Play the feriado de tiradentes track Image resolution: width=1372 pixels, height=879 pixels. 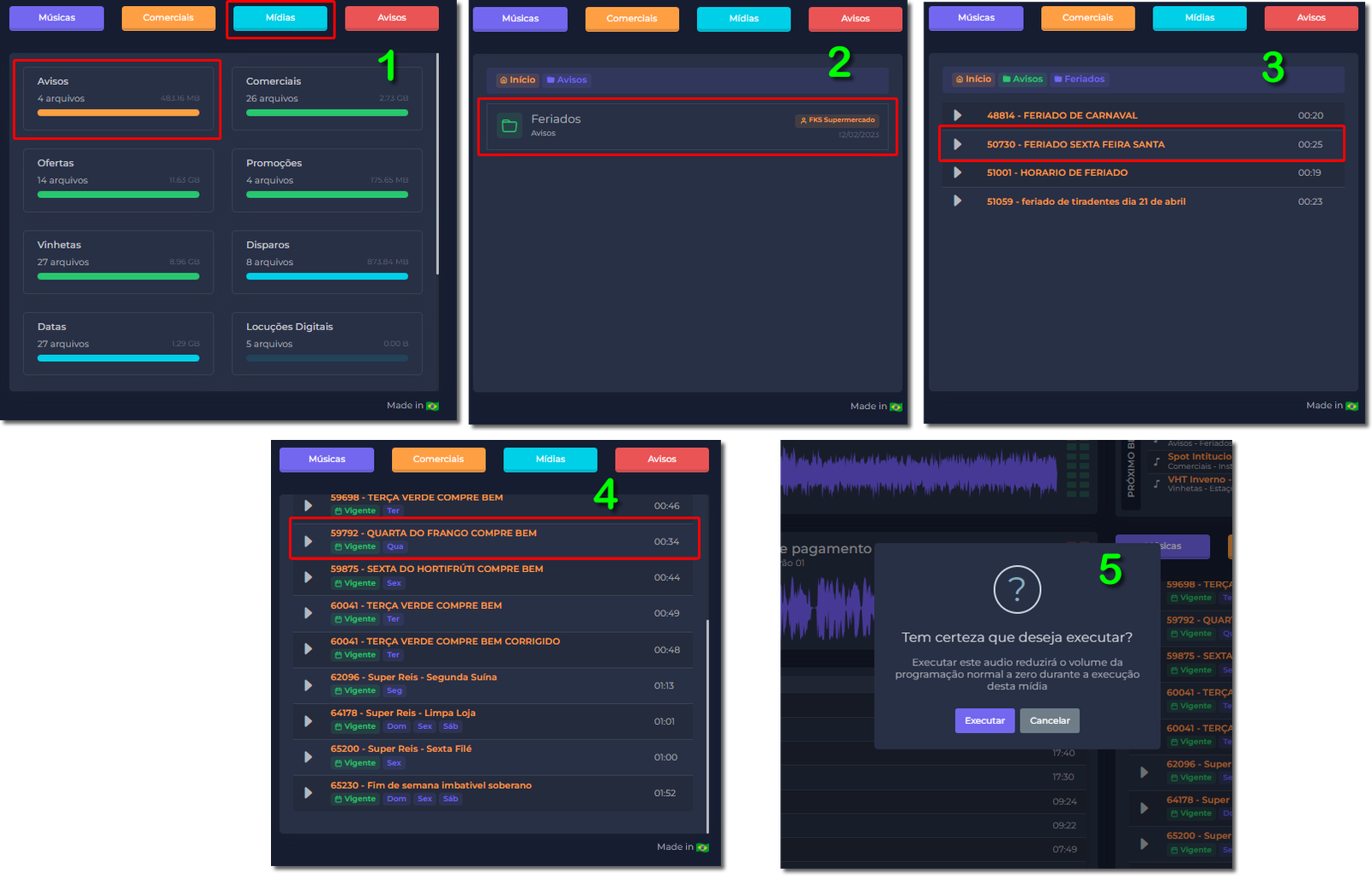click(x=958, y=202)
